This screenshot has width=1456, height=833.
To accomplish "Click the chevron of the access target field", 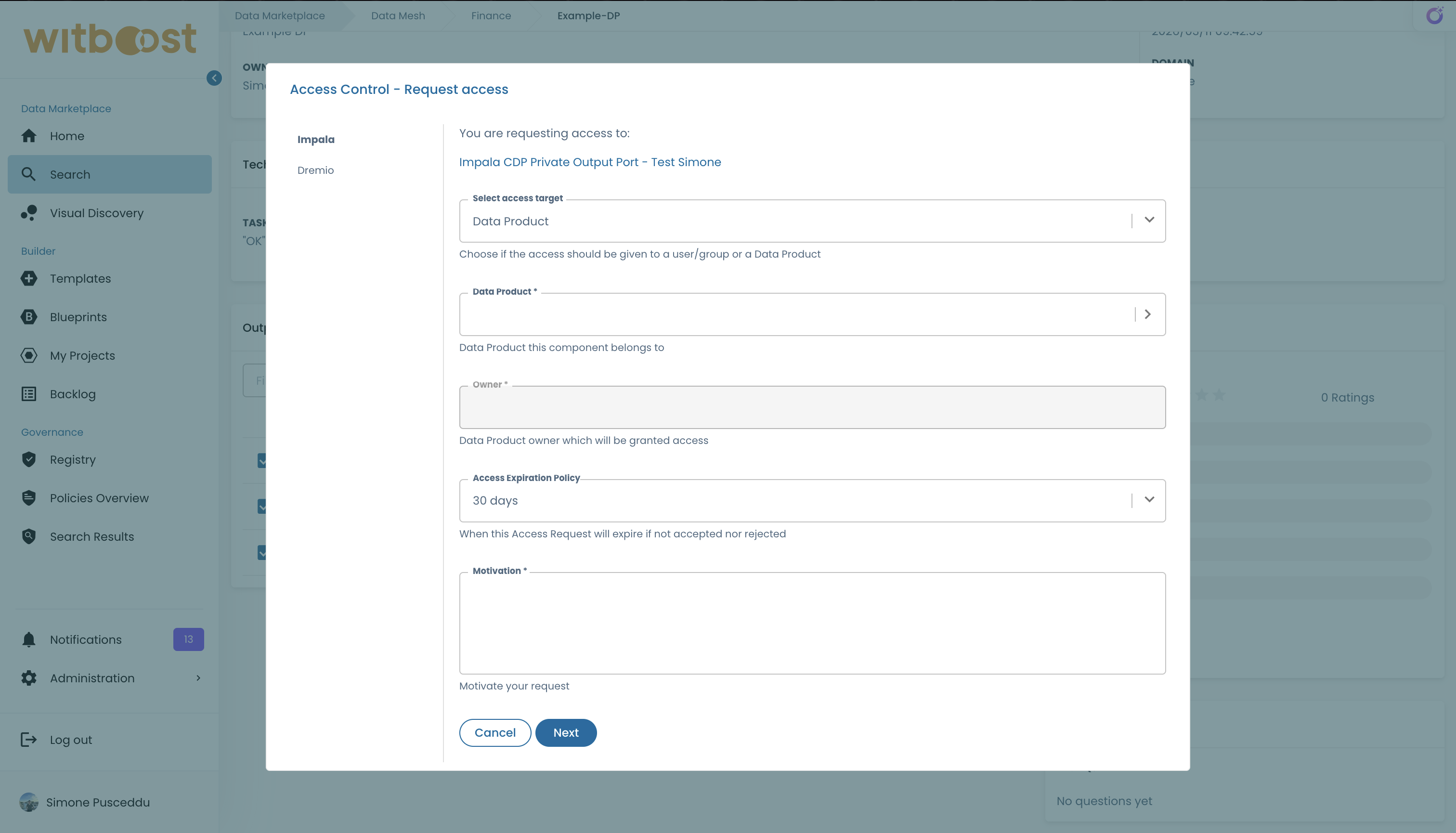I will [x=1149, y=220].
